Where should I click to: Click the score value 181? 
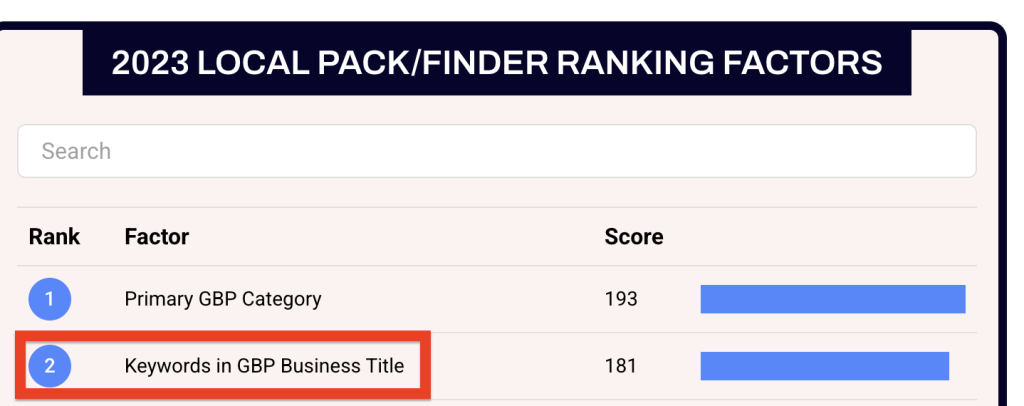coord(621,366)
